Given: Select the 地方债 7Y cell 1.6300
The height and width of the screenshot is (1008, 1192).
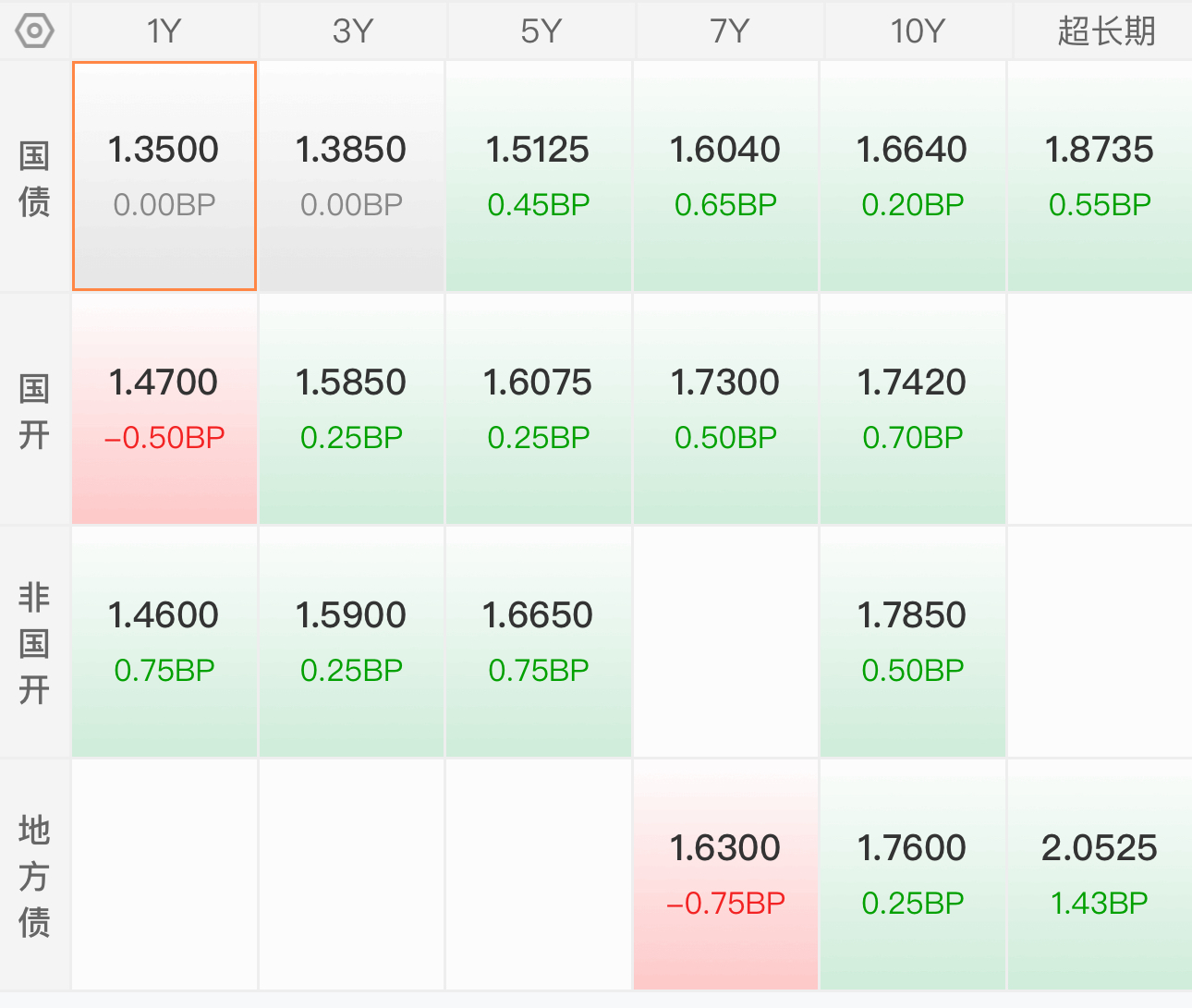Looking at the screenshot, I should (725, 875).
